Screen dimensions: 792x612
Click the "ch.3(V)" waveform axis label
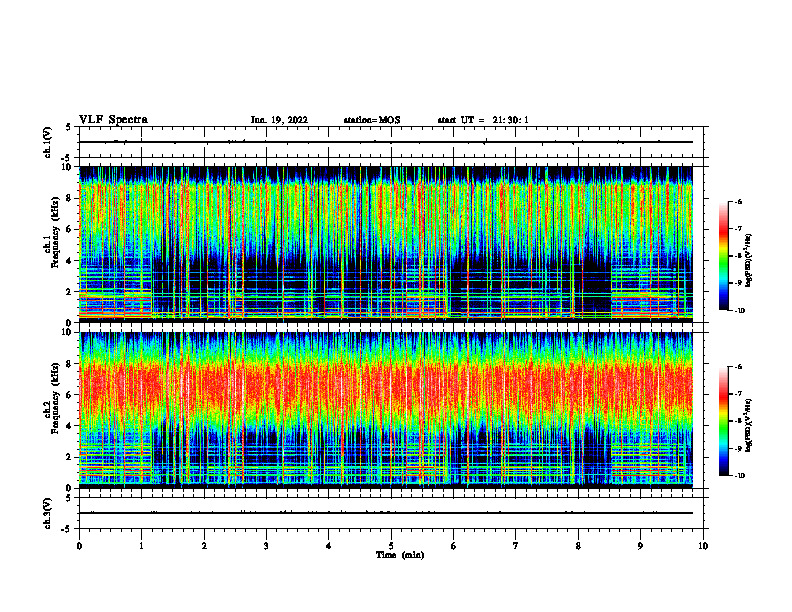(48, 513)
